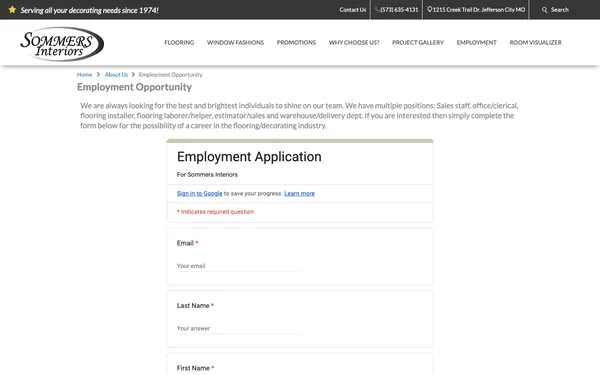Screen dimensions: 600x375
Task: Open the Promotions menu
Action: pos(296,42)
